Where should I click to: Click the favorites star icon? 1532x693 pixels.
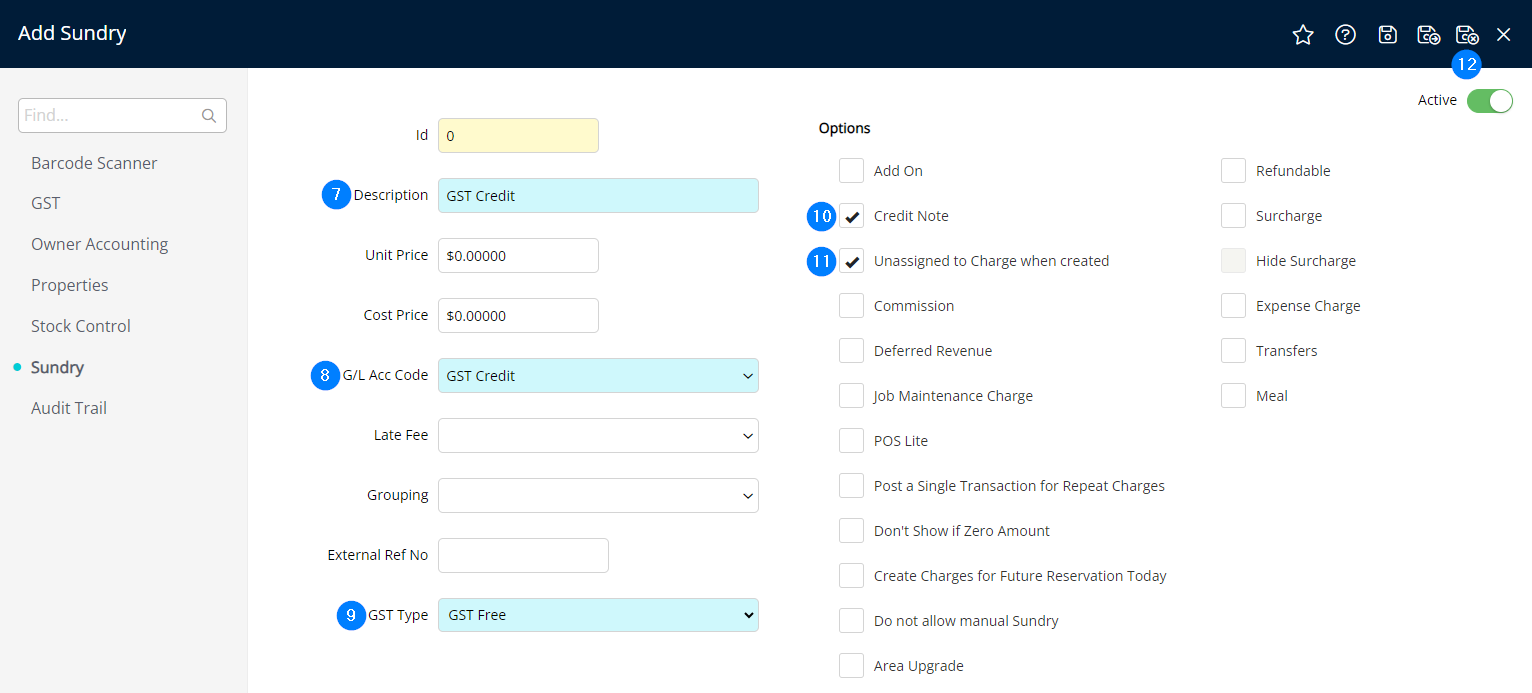pyautogui.click(x=1302, y=35)
